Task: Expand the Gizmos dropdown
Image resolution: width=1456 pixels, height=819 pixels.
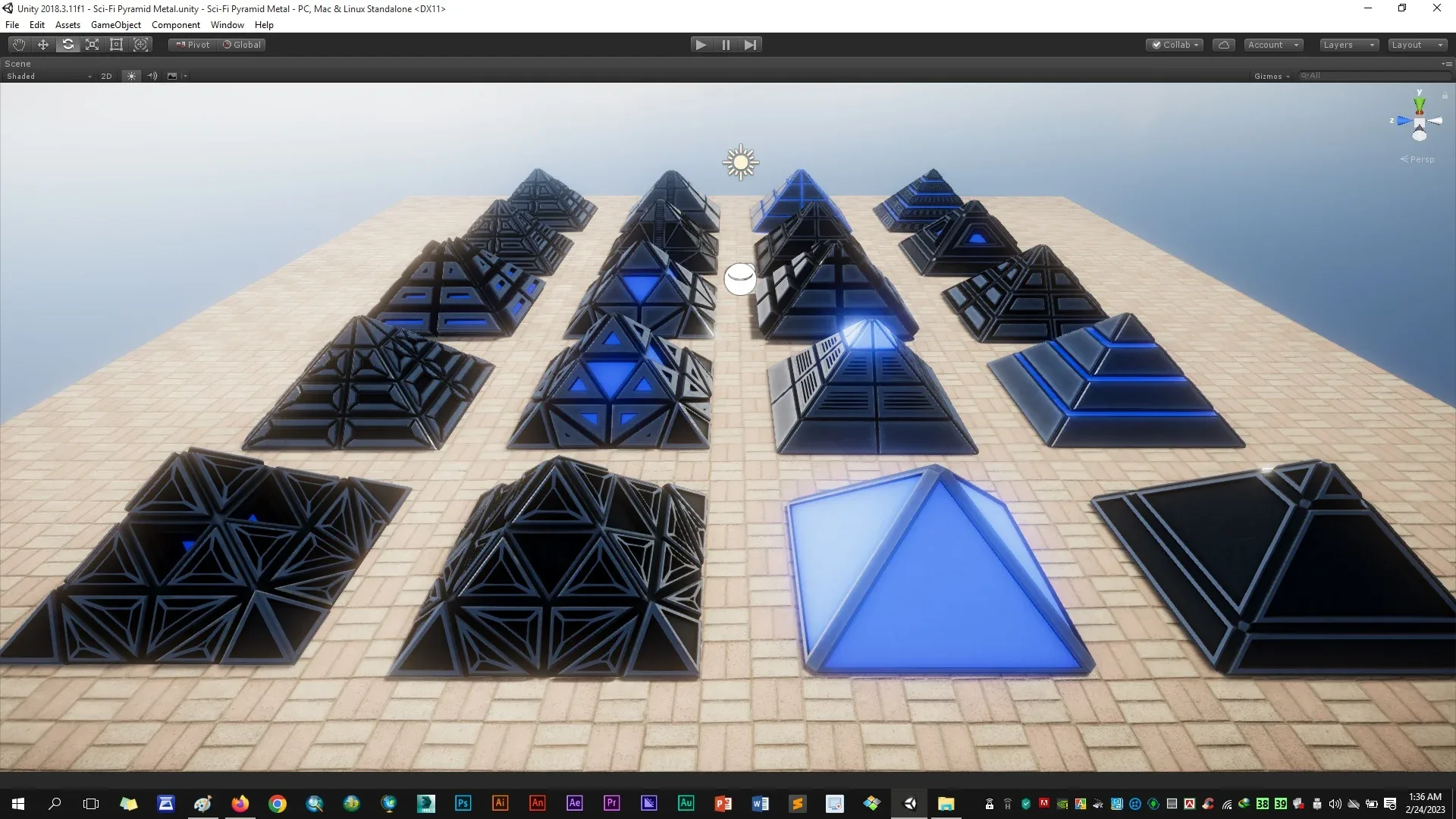Action: click(x=1272, y=76)
